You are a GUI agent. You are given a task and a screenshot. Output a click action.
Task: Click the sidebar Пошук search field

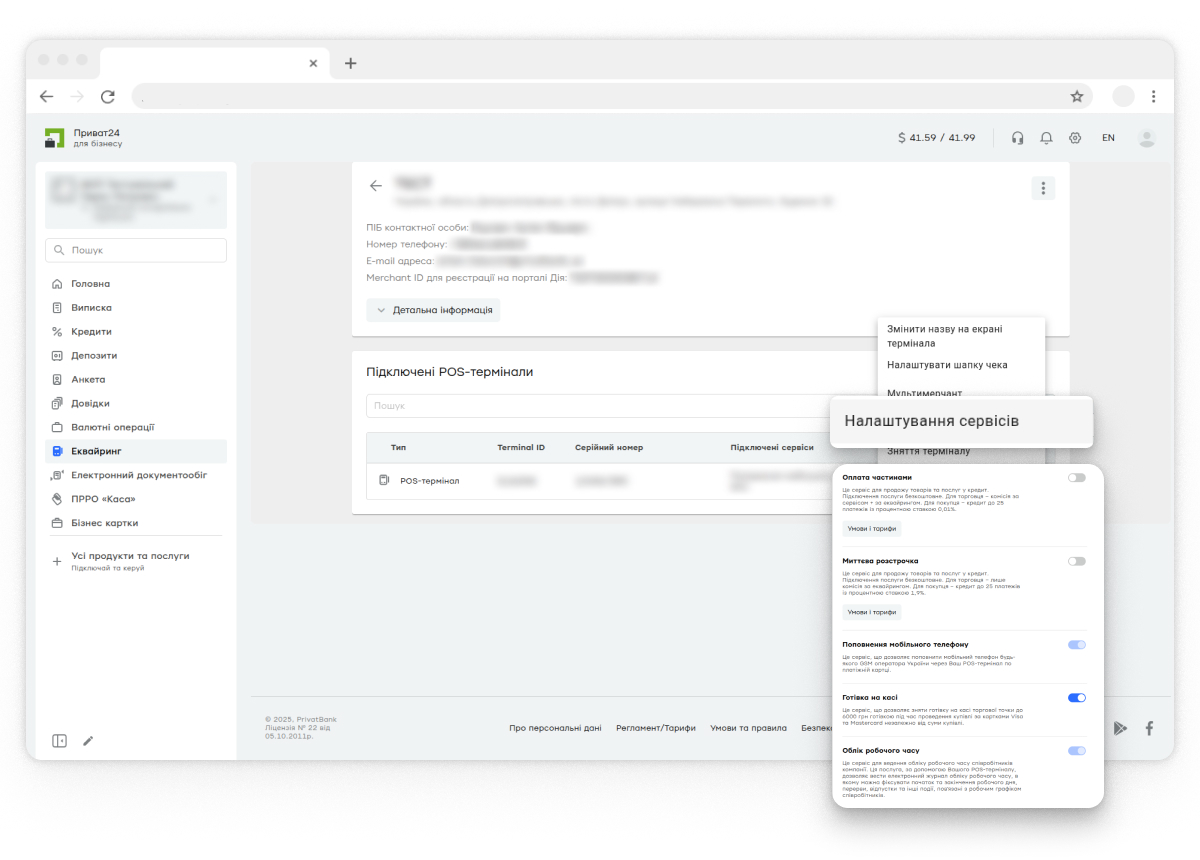136,250
